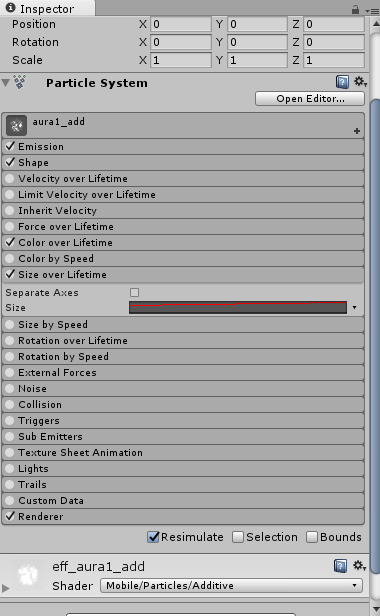Viewport: 380px width, 616px height.
Task: Expand the Emission module header label
Action: point(41,147)
